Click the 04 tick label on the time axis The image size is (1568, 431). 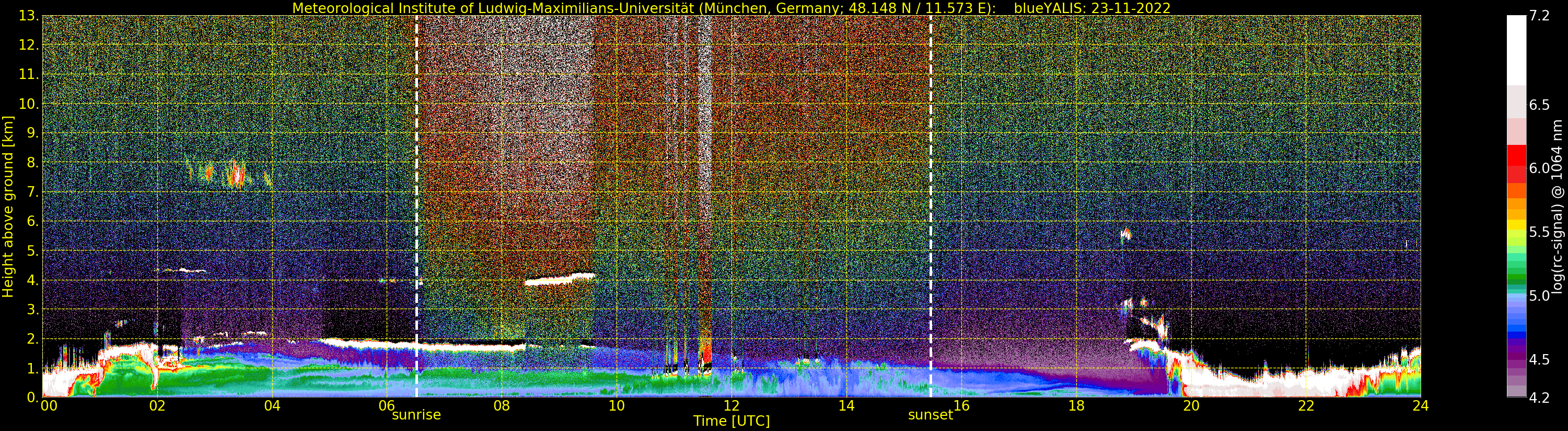click(x=272, y=405)
